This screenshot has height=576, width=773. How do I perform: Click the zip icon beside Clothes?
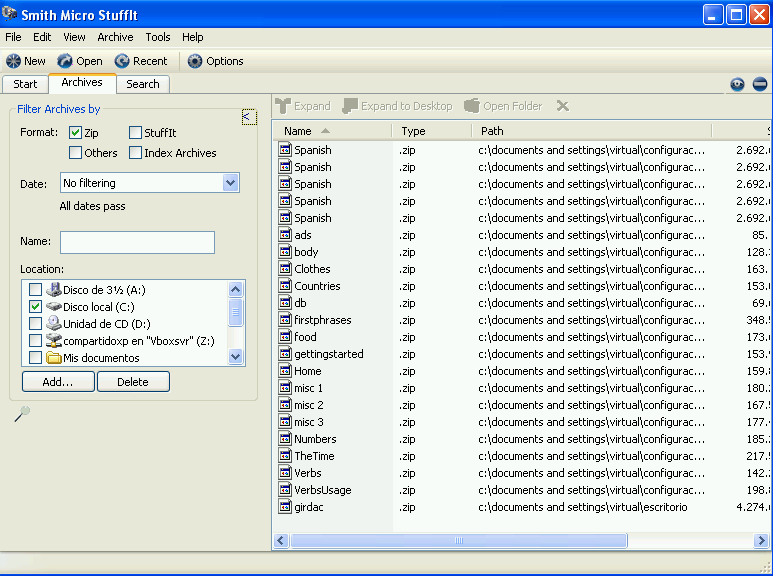(285, 268)
